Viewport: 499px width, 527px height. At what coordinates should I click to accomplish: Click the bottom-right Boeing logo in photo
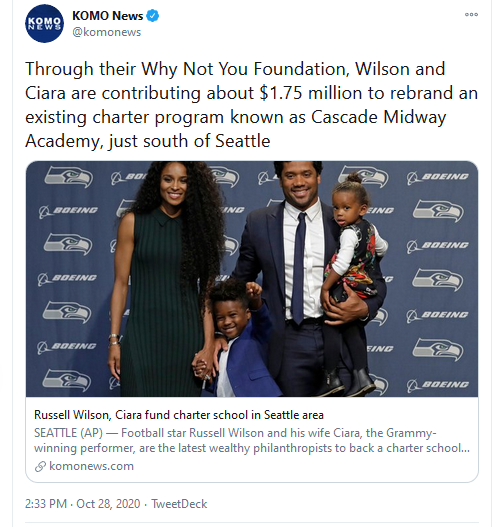click(438, 386)
